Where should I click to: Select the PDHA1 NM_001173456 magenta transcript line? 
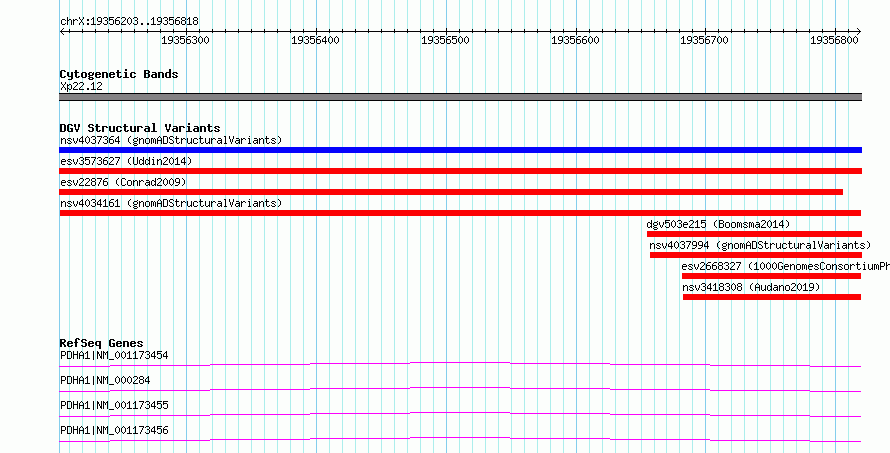point(460,439)
